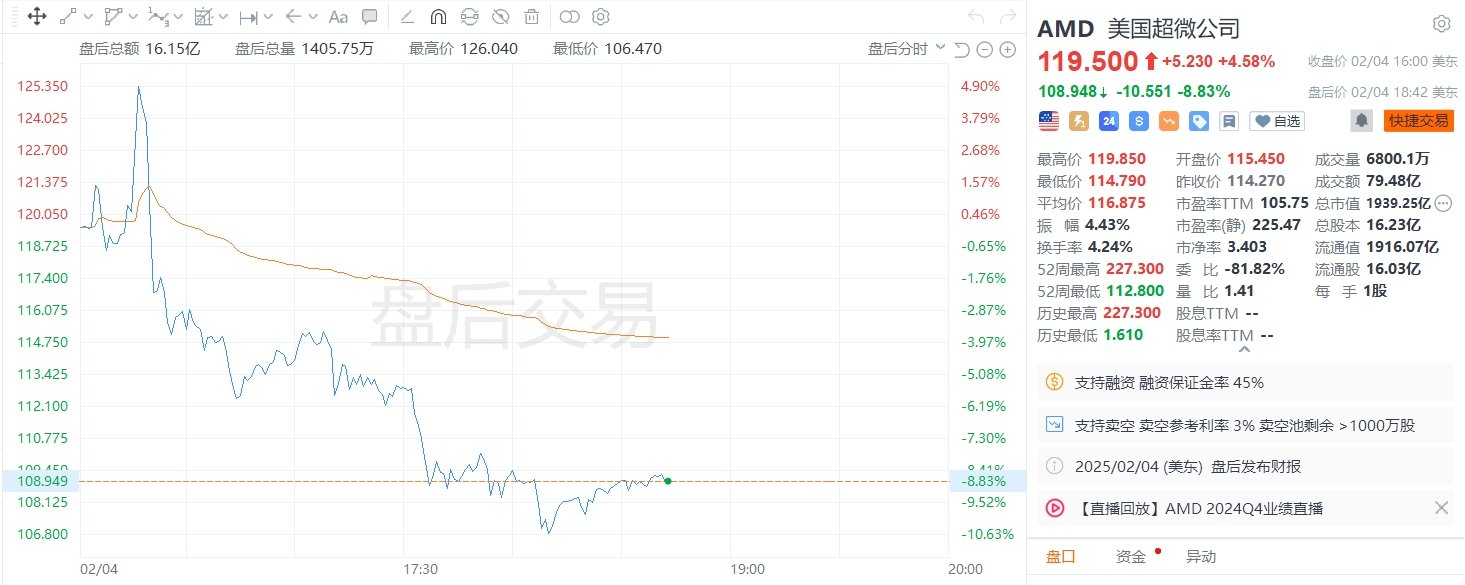Select the crosshair move tool
The image size is (1465, 585).
[x=36, y=17]
